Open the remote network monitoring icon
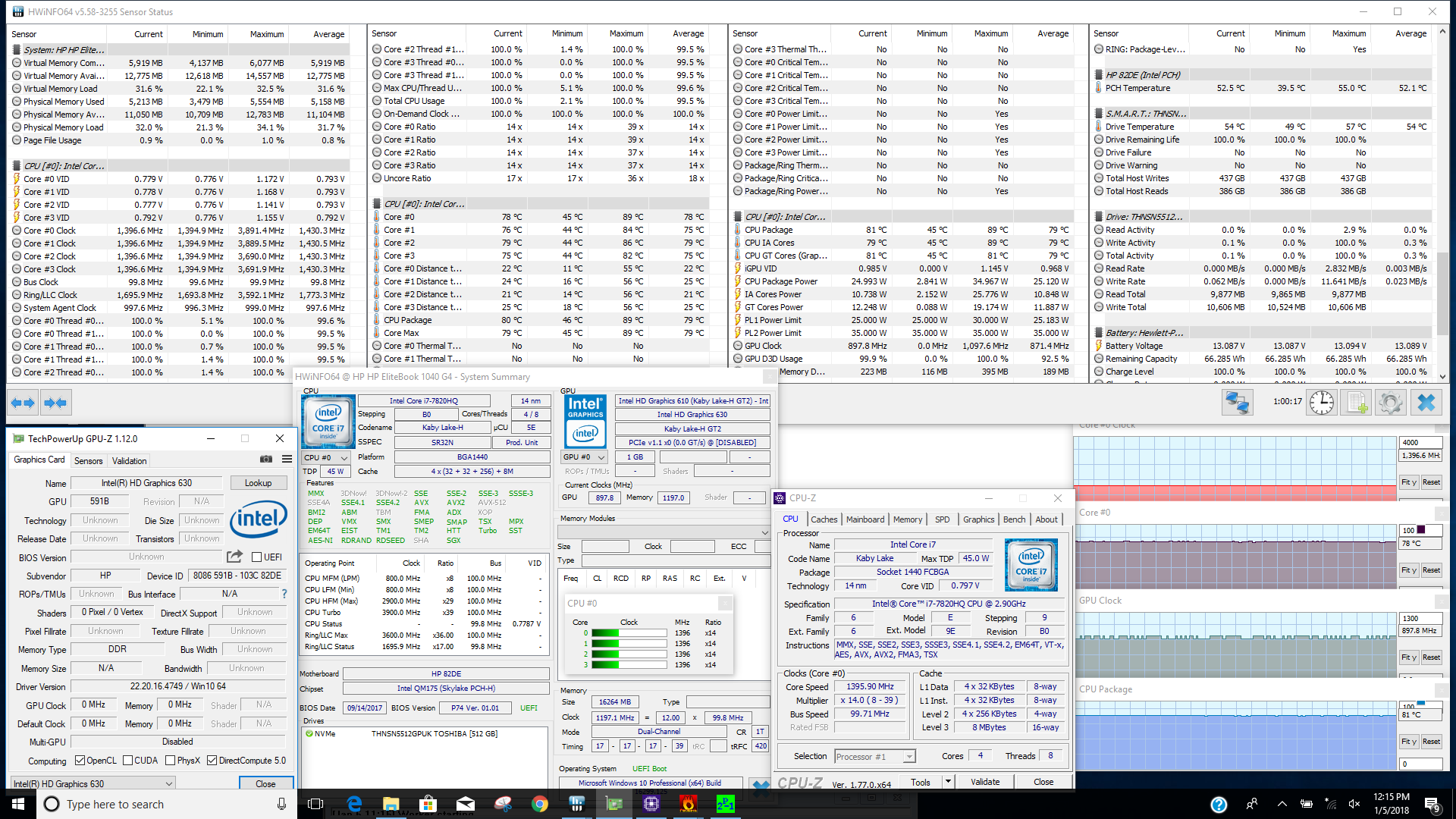 (x=1237, y=403)
